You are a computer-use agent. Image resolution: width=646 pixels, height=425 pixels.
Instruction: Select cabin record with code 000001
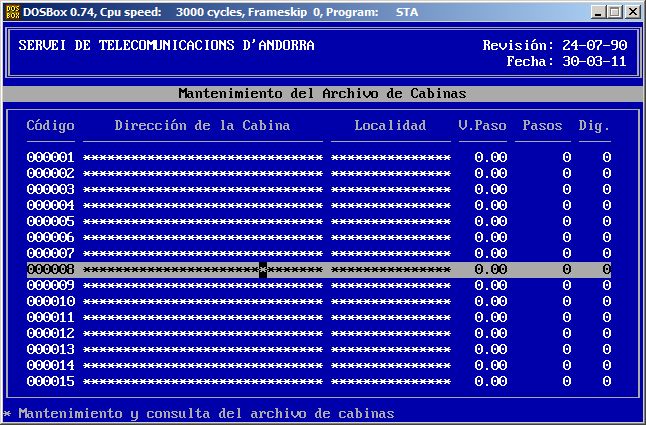point(50,157)
